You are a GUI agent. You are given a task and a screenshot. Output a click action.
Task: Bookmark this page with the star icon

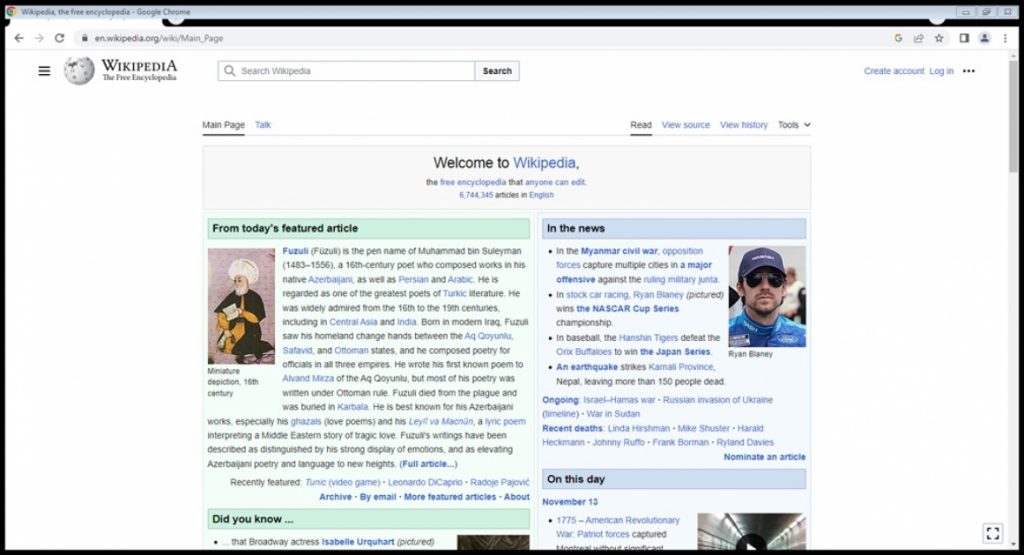point(939,38)
